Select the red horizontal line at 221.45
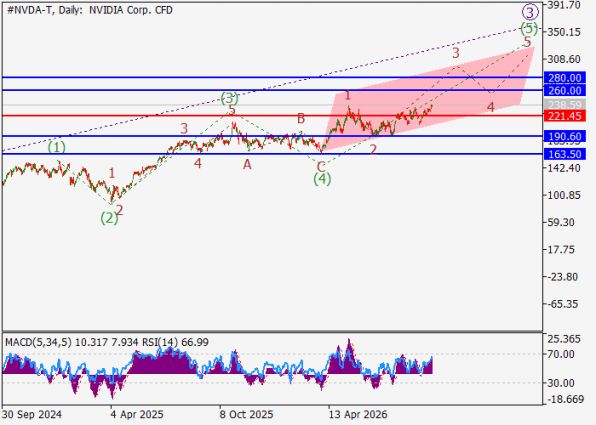The image size is (596, 425). click(x=272, y=116)
